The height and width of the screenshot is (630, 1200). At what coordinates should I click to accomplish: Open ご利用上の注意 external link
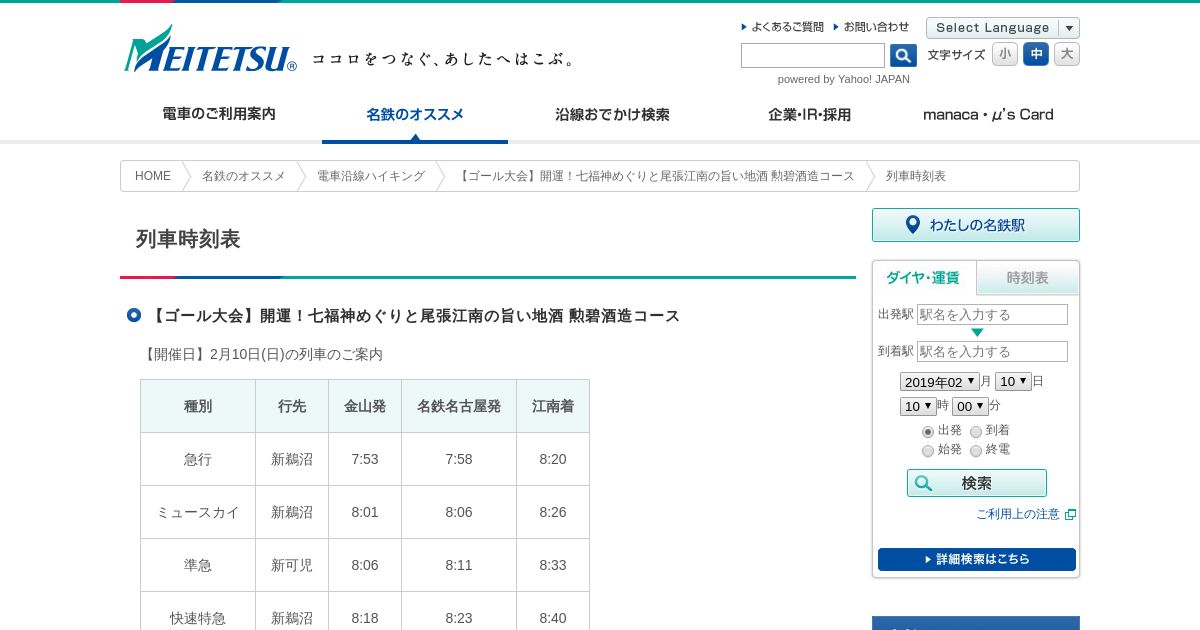pyautogui.click(x=1026, y=514)
